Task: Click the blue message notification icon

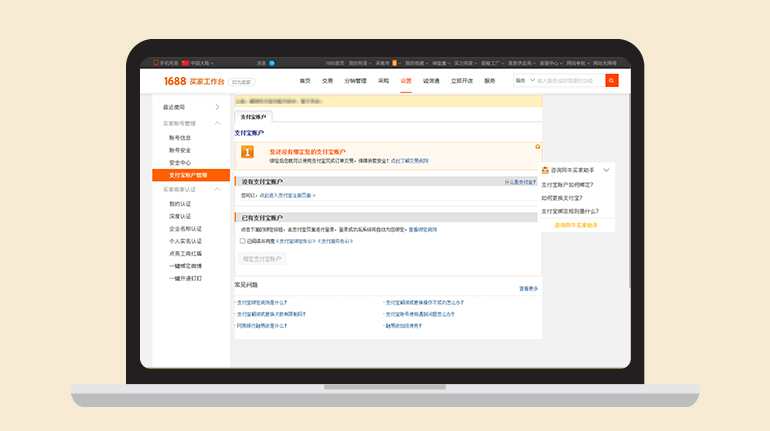Action: tap(271, 62)
